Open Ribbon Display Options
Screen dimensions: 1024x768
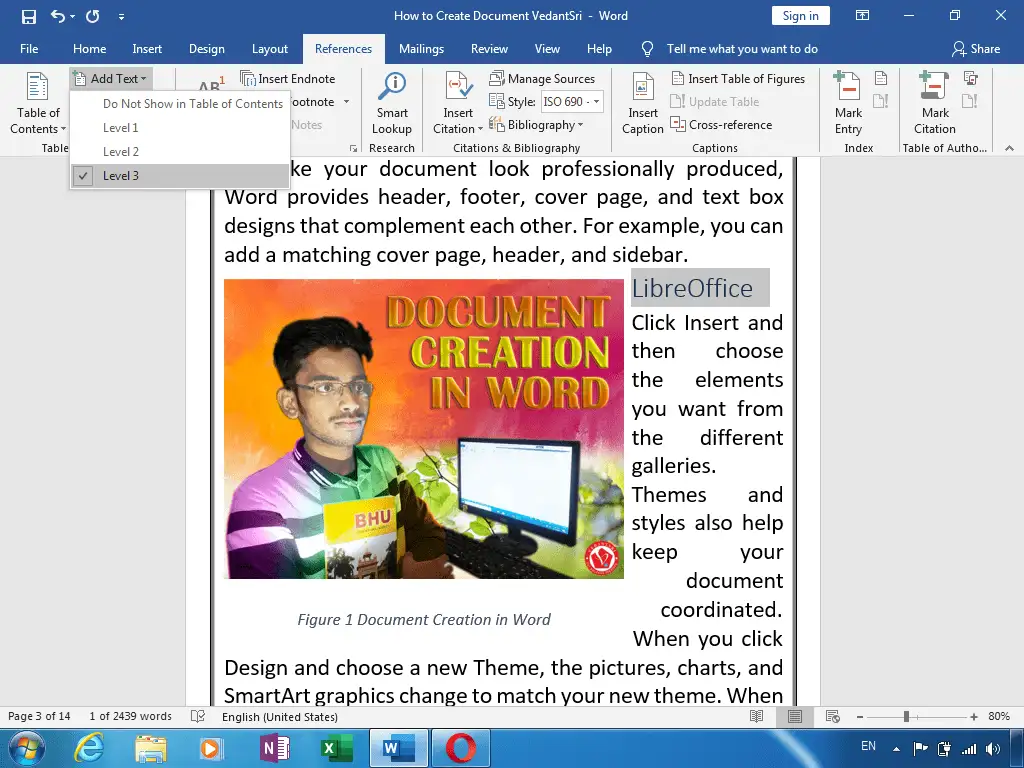point(863,16)
